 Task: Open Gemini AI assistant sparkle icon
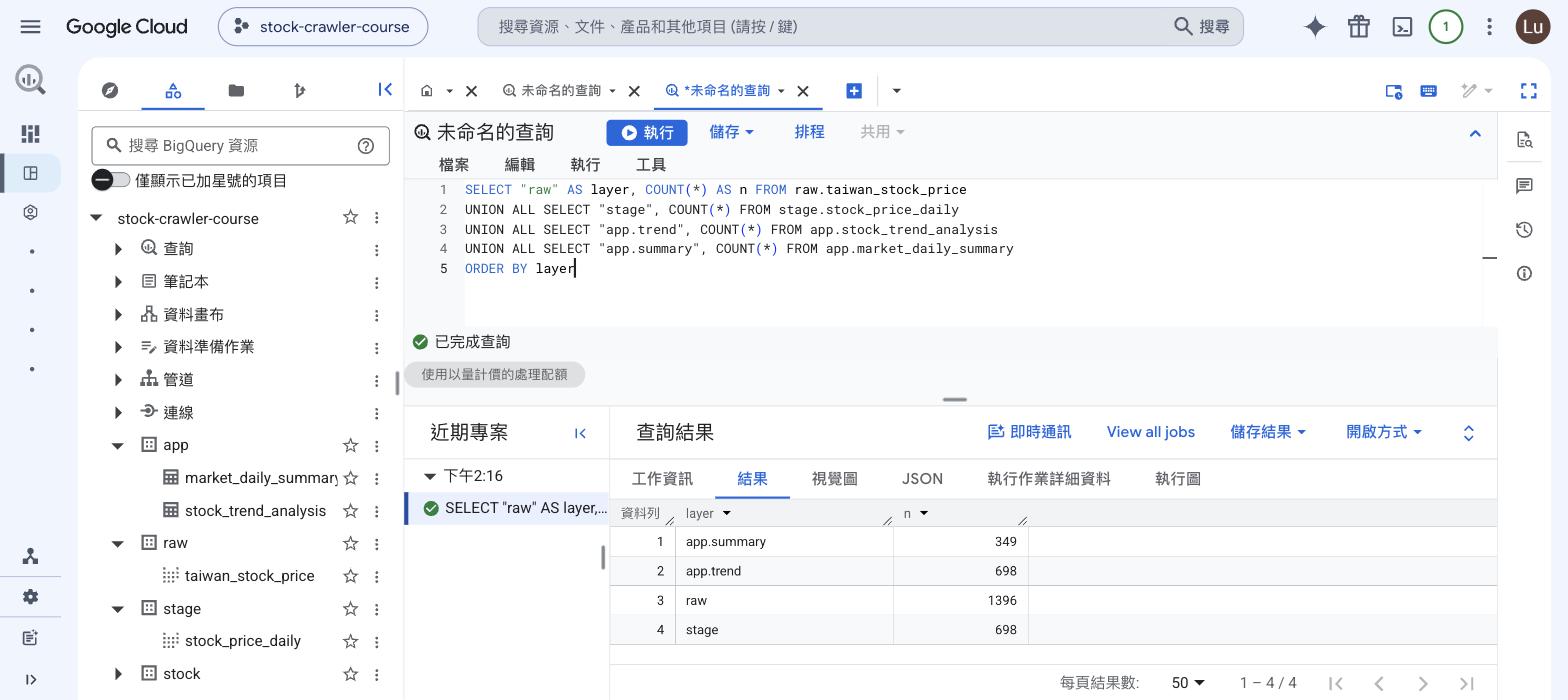point(1315,27)
